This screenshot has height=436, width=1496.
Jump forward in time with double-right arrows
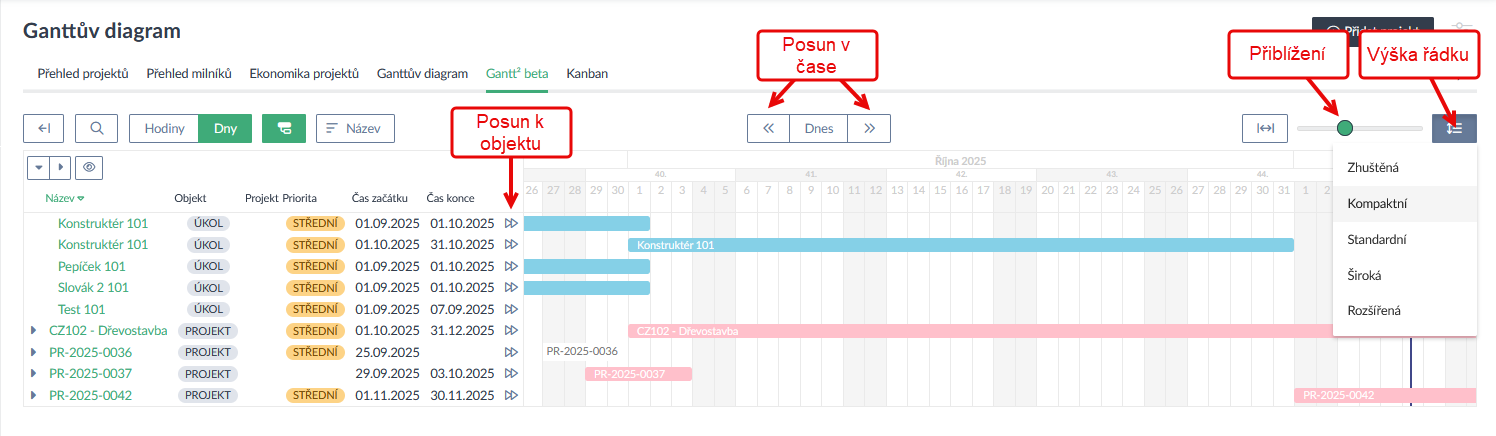tap(869, 128)
